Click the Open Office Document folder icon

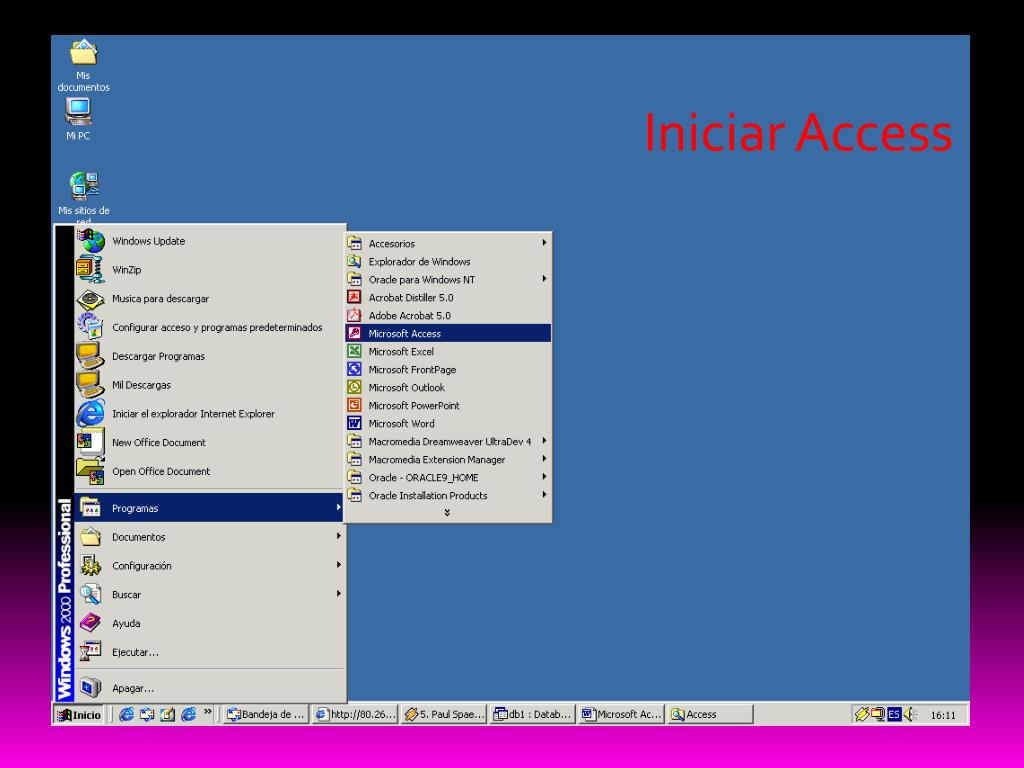(x=90, y=471)
